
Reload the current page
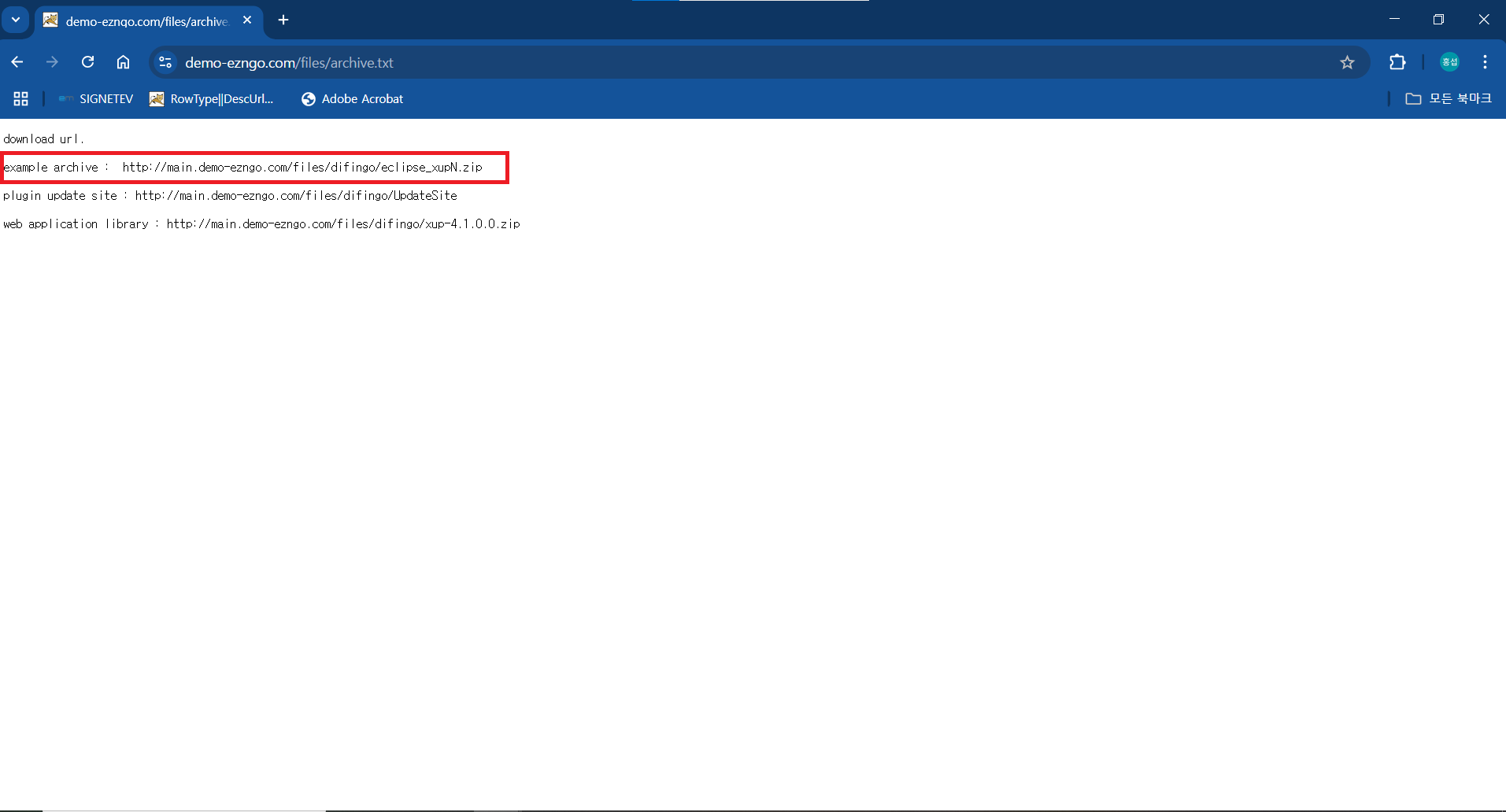[87, 62]
